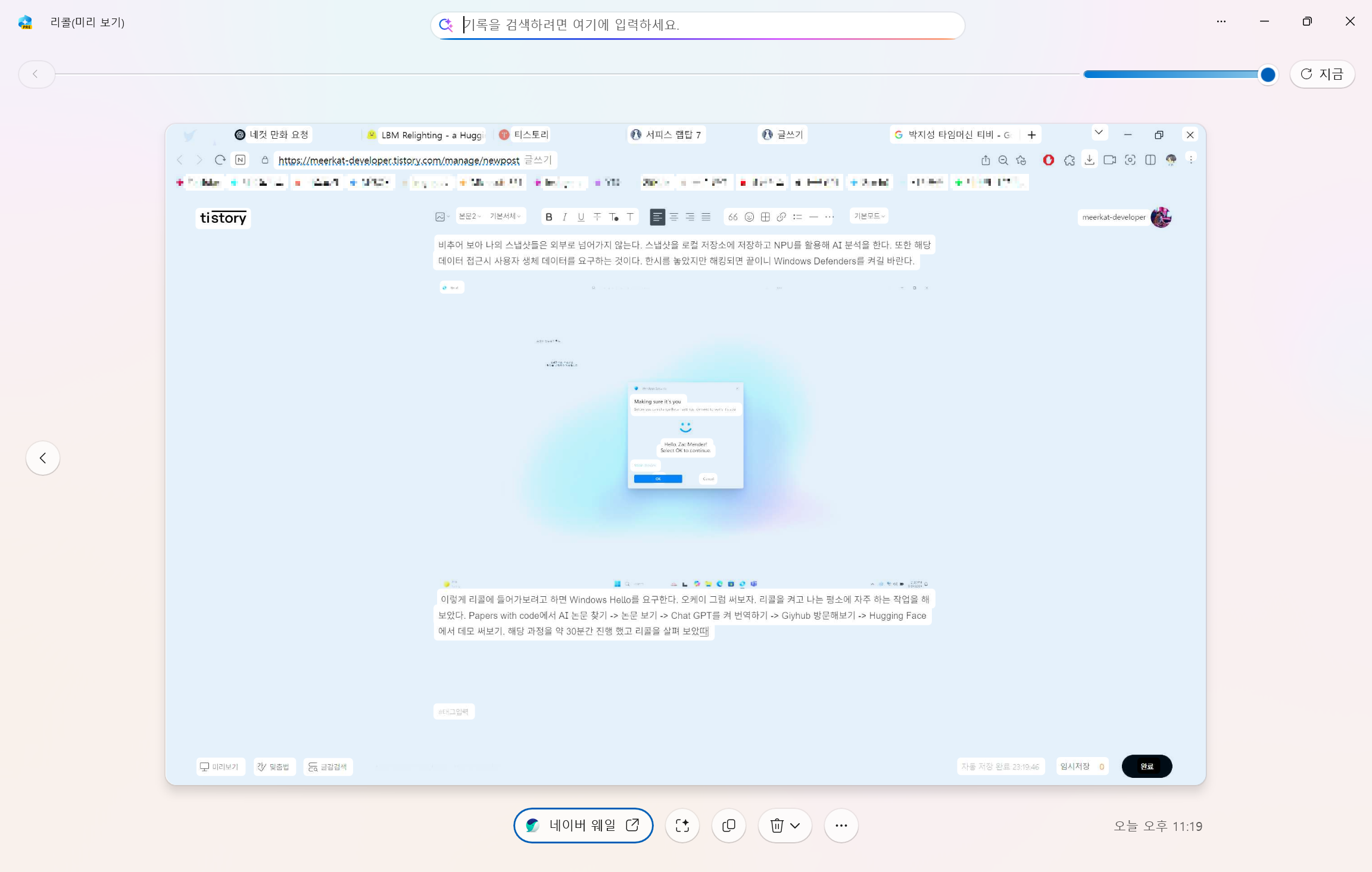1372x872 pixels.
Task: Open the 기본모드 editor mode dropdown
Action: [869, 216]
